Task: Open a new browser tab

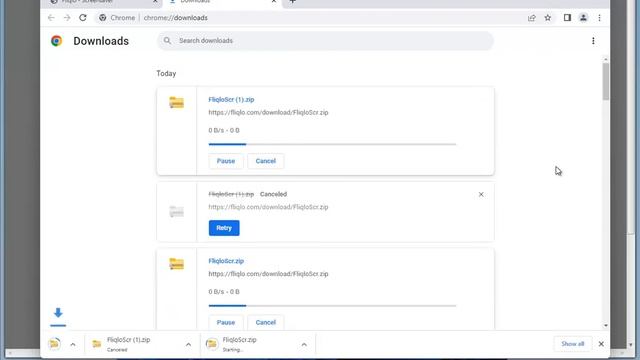Action: click(x=292, y=2)
